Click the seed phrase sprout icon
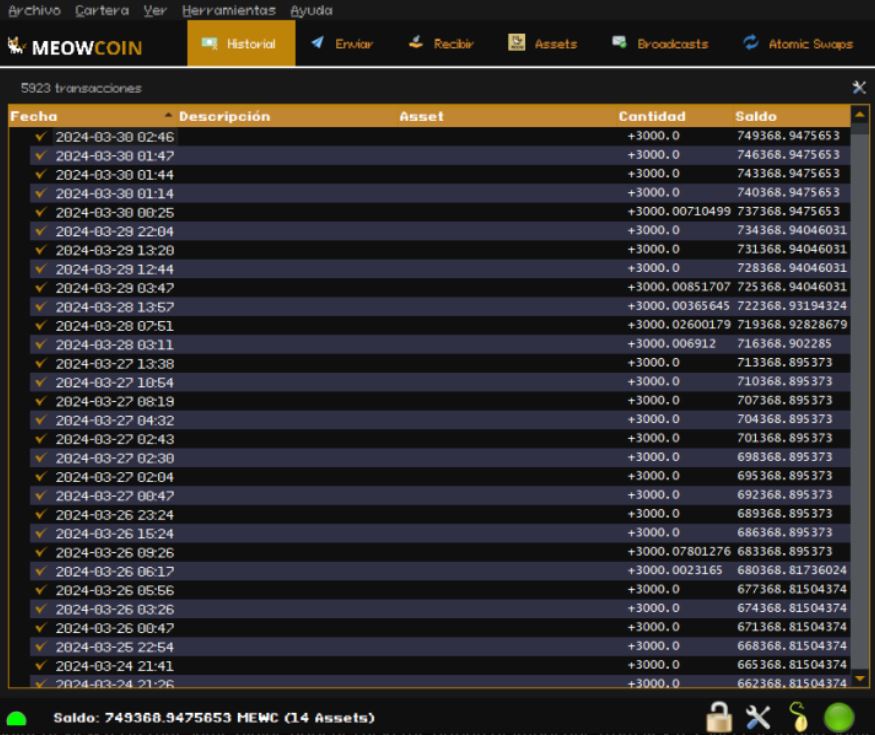The height and width of the screenshot is (735, 875). click(x=797, y=716)
